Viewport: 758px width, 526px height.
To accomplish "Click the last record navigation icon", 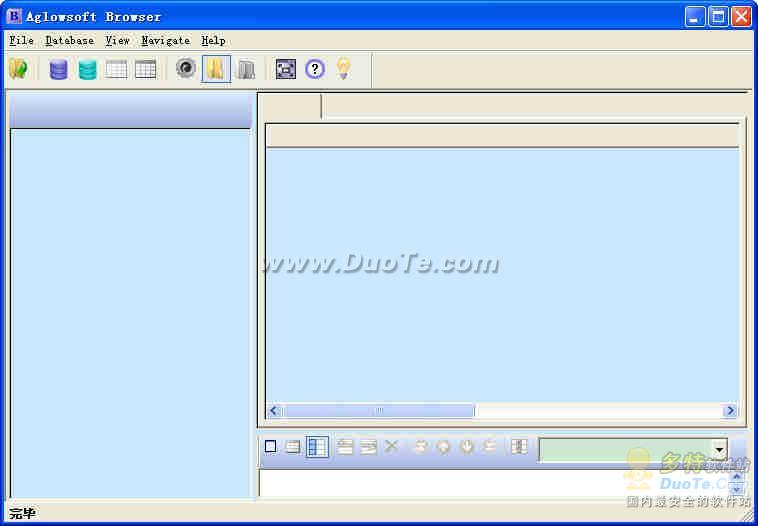I will [490, 447].
